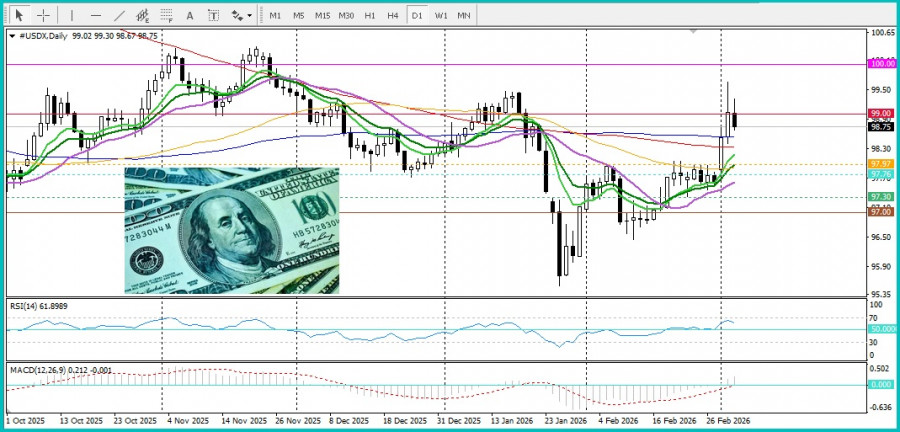
Task: Click the 14 Nov 2025 date label
Action: 242,421
